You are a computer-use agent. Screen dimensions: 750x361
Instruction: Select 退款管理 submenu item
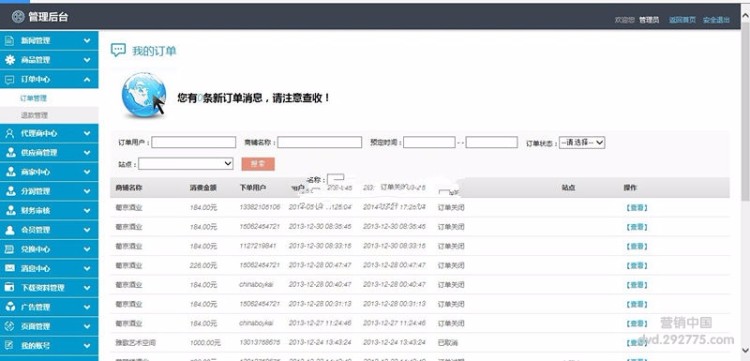click(34, 115)
